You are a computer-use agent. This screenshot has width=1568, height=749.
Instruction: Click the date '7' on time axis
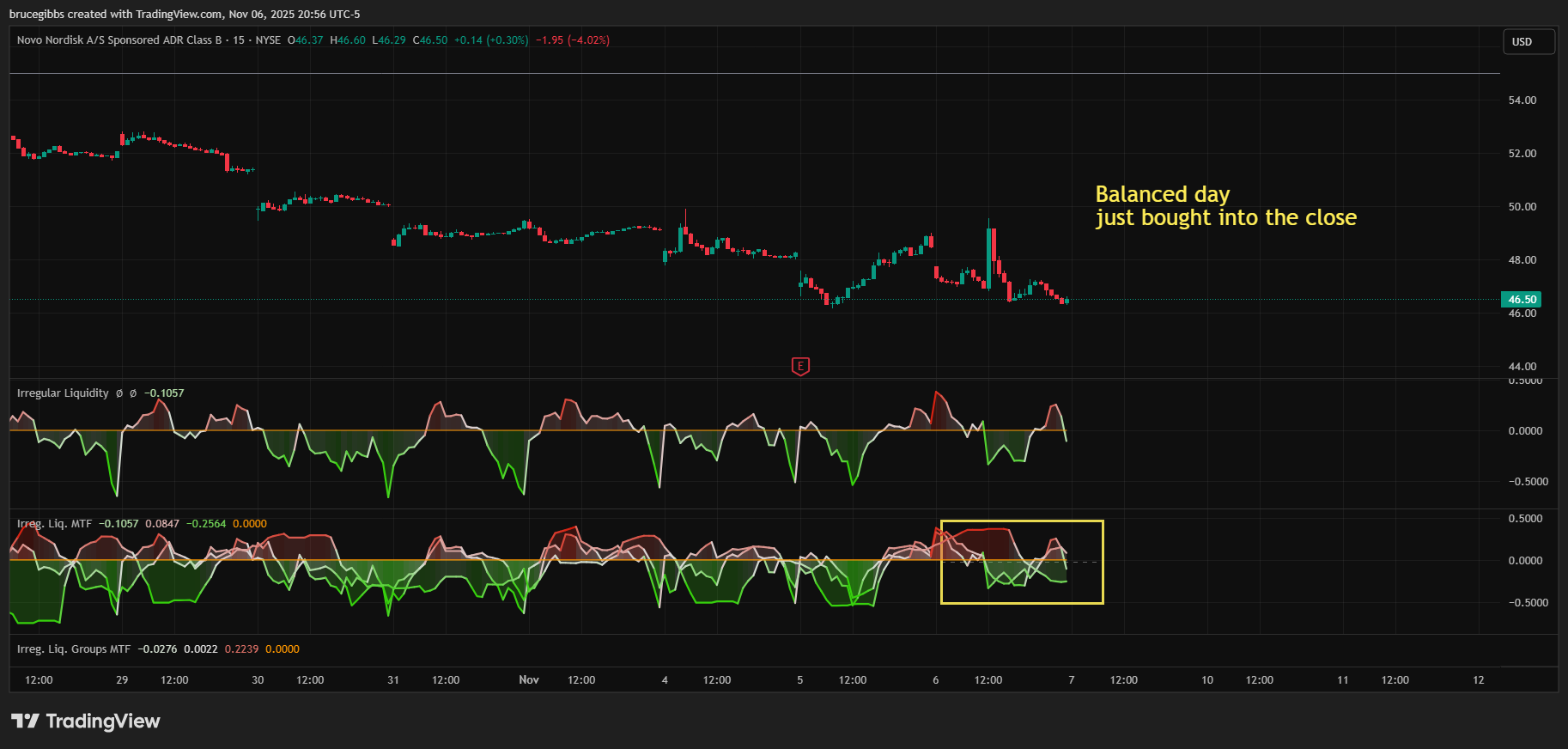[1071, 680]
